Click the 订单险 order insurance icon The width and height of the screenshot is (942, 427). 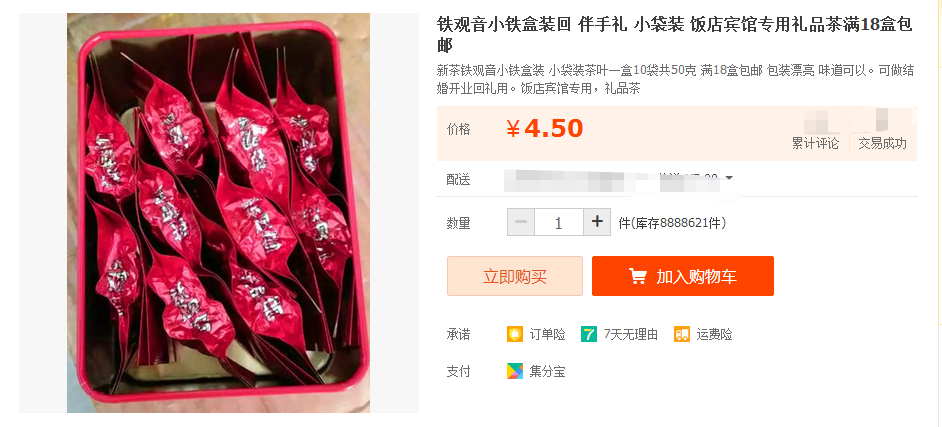515,334
